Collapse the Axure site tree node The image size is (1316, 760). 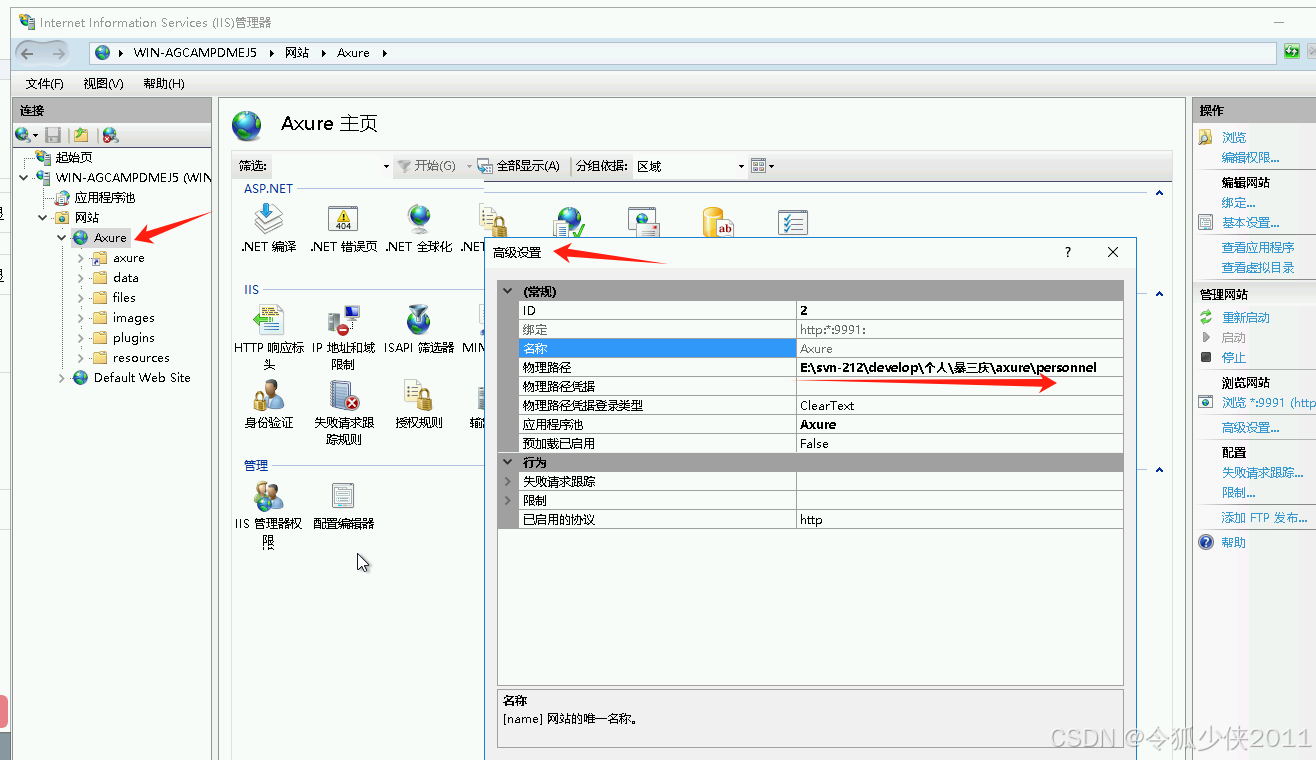[x=62, y=237]
